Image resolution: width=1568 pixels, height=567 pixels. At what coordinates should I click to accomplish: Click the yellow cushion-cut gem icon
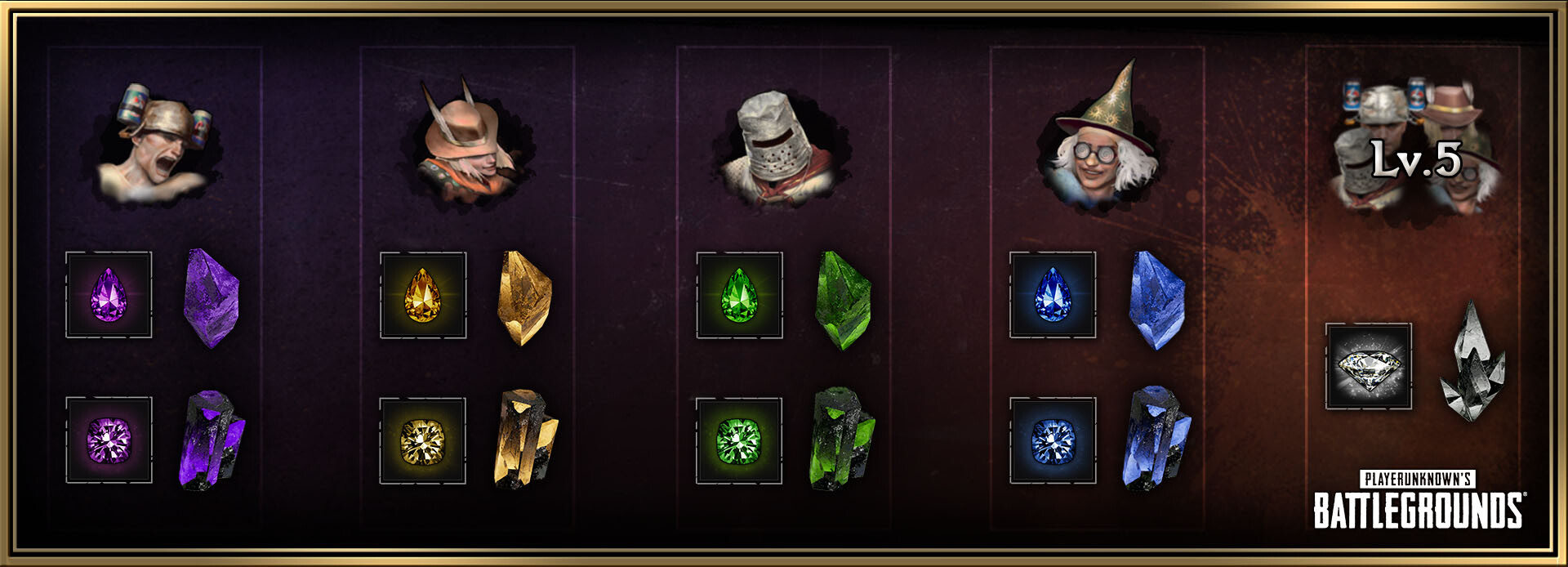(x=423, y=441)
